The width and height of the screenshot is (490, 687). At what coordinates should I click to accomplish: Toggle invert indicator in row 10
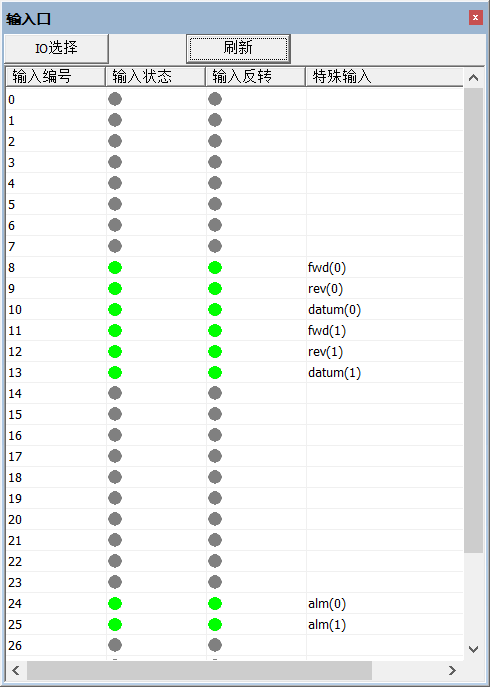(x=215, y=310)
